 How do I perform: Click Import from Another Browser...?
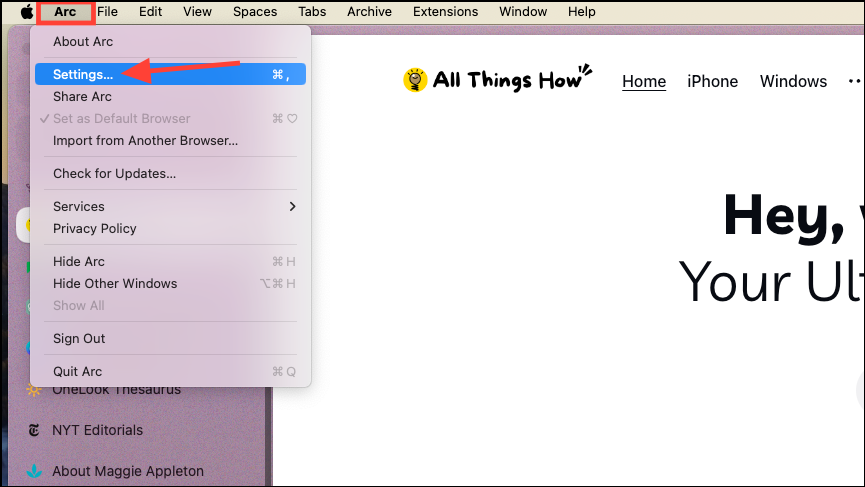[170, 141]
